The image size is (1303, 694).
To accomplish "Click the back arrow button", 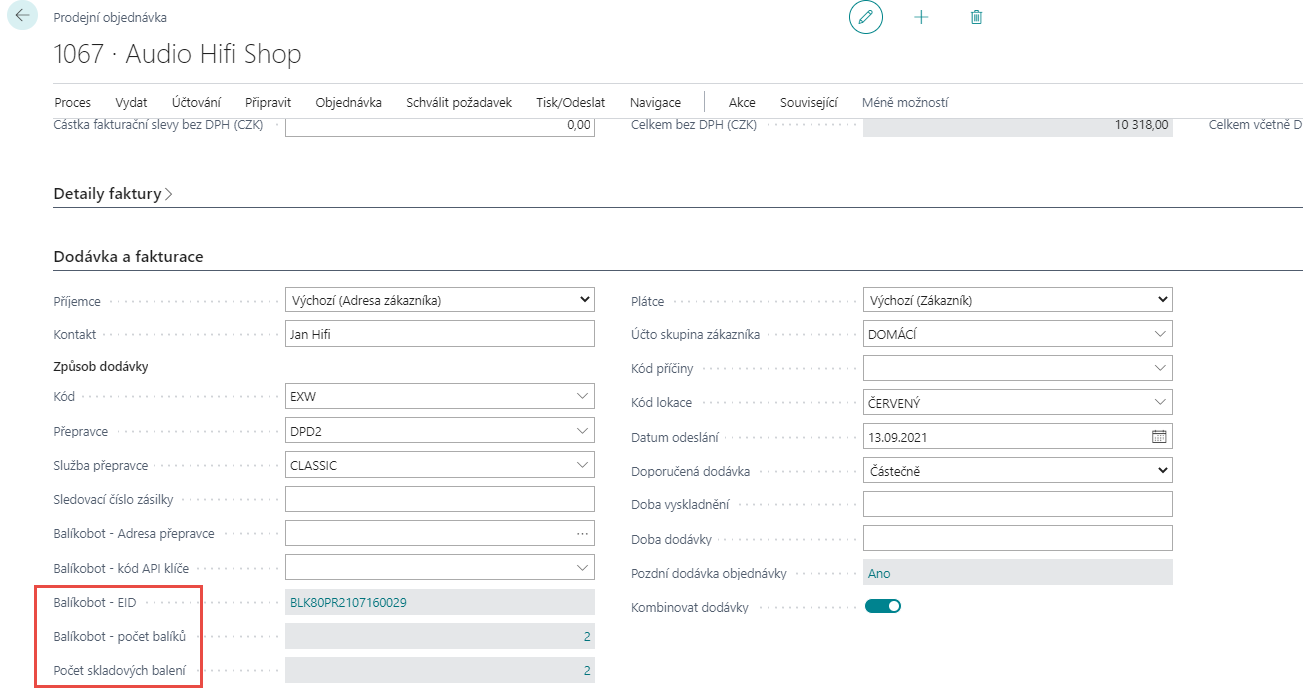I will [x=22, y=17].
